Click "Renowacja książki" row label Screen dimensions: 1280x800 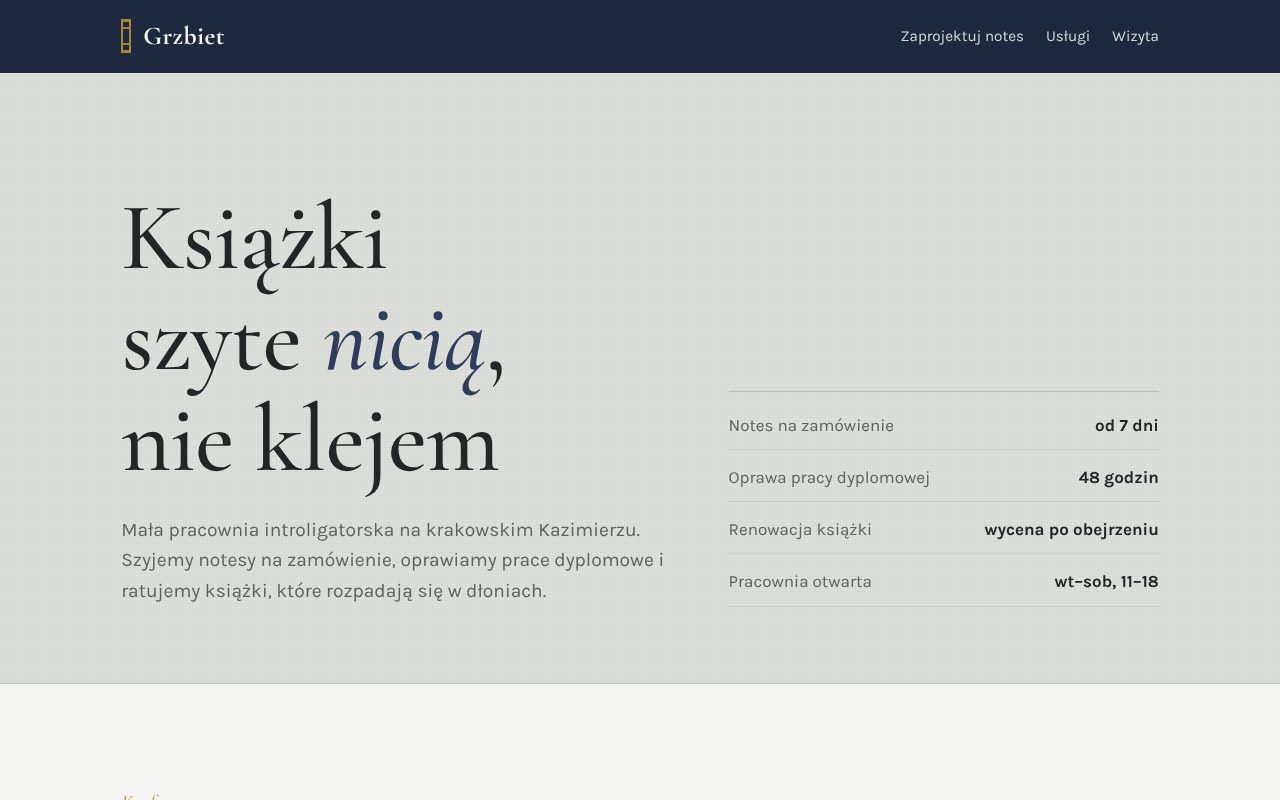tap(800, 529)
